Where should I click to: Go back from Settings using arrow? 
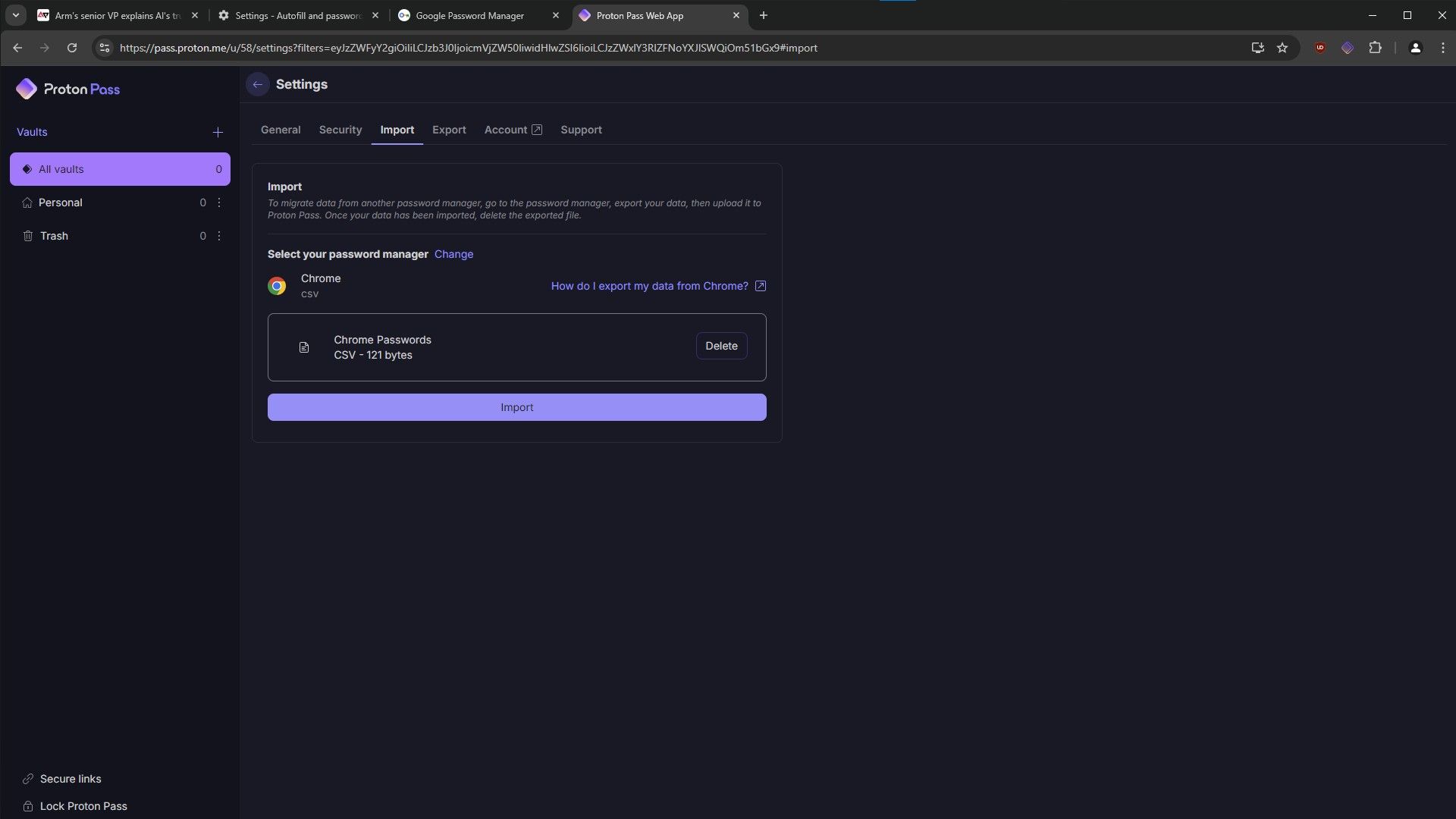tap(258, 84)
